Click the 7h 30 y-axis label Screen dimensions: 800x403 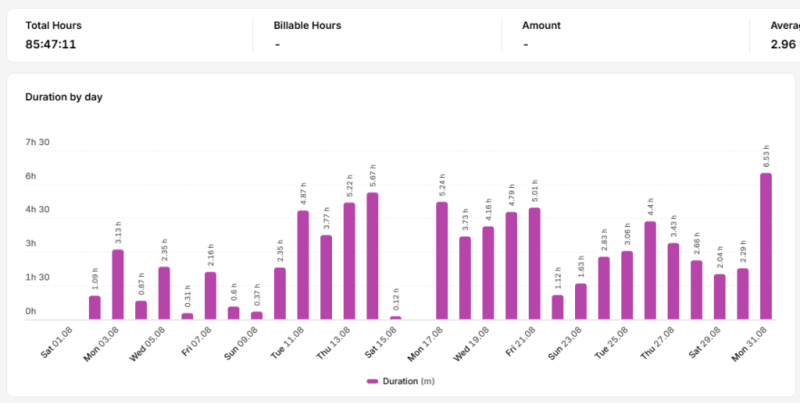[38, 142]
